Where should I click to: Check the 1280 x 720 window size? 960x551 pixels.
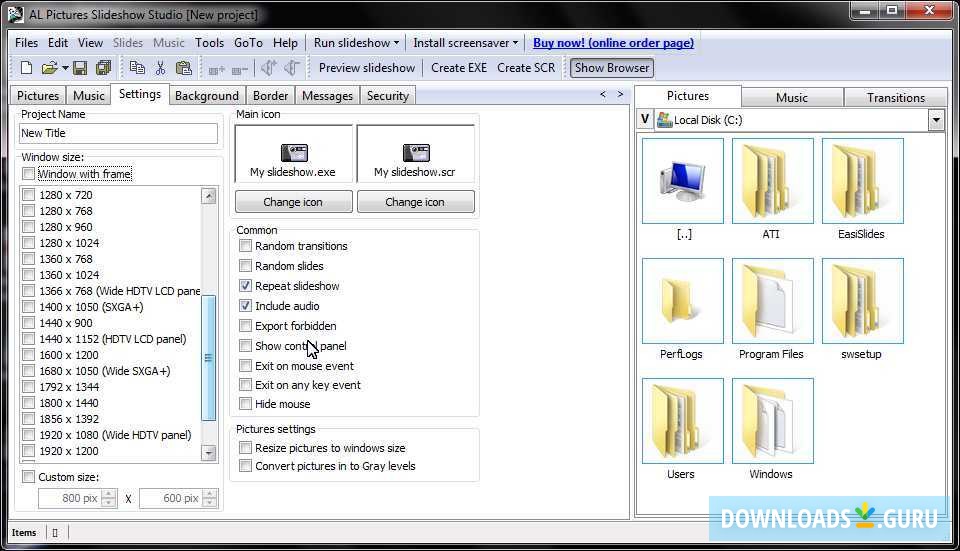click(x=28, y=195)
